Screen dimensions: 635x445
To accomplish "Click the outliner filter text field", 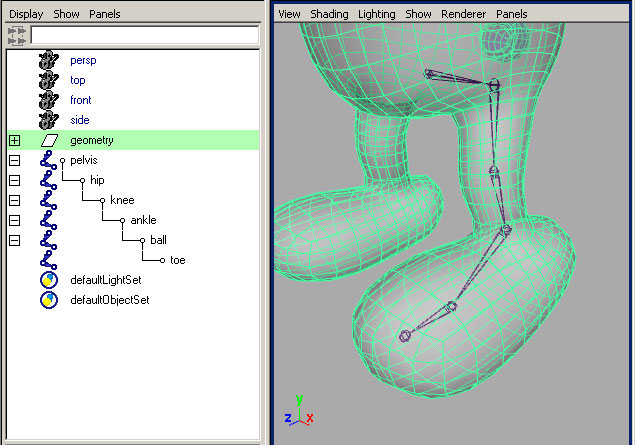I will click(144, 35).
